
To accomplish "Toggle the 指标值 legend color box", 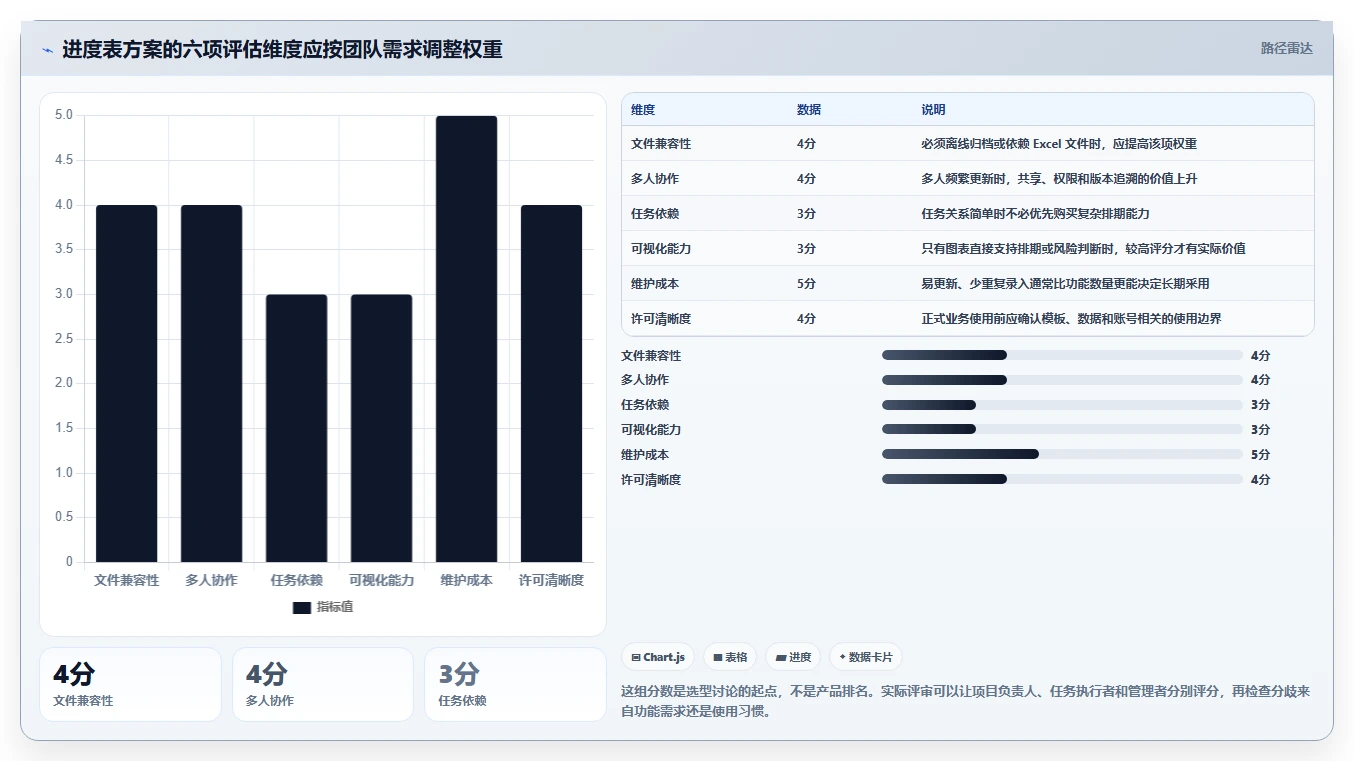I will (x=302, y=607).
